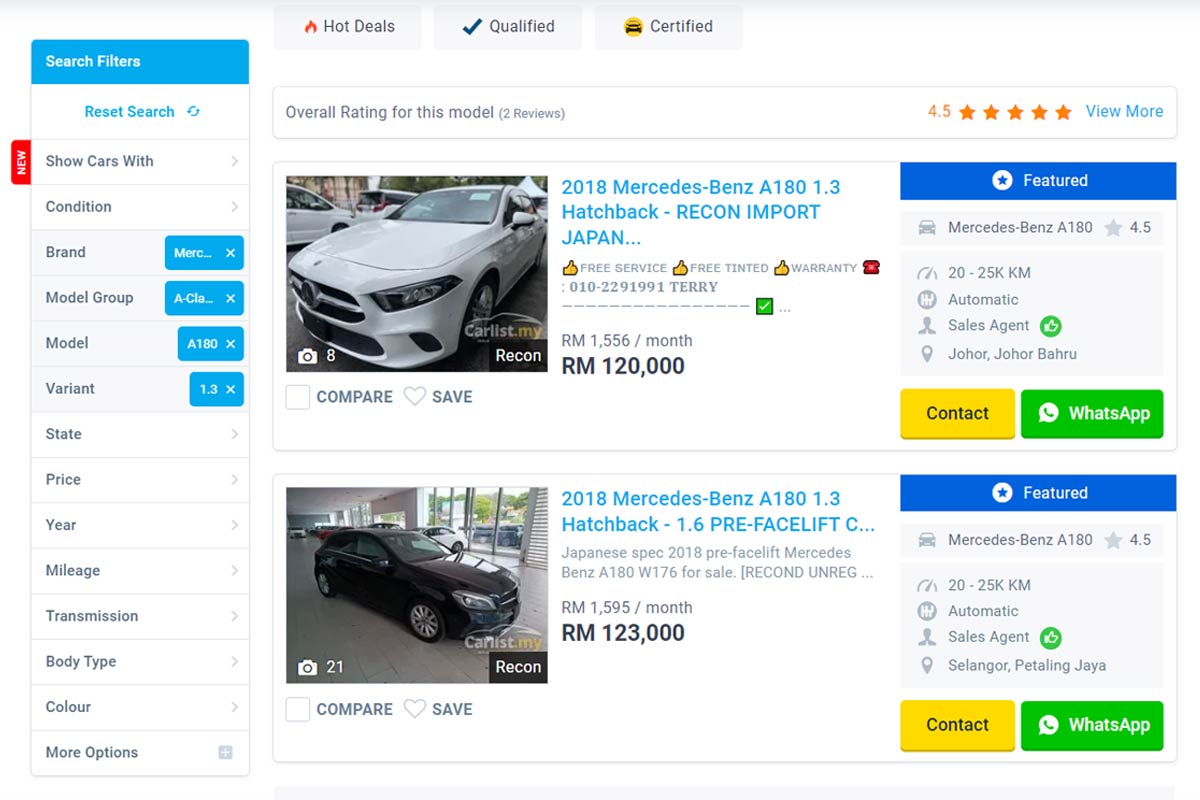Switch to the Certified tab
Screen dimensions: 1200x800
point(668,27)
